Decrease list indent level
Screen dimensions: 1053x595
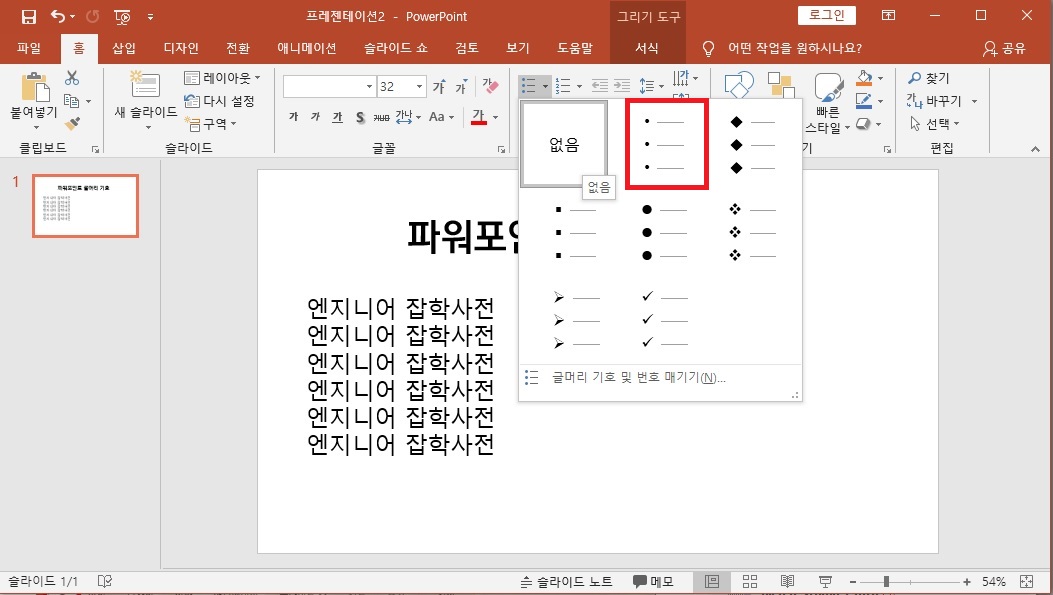[x=600, y=85]
